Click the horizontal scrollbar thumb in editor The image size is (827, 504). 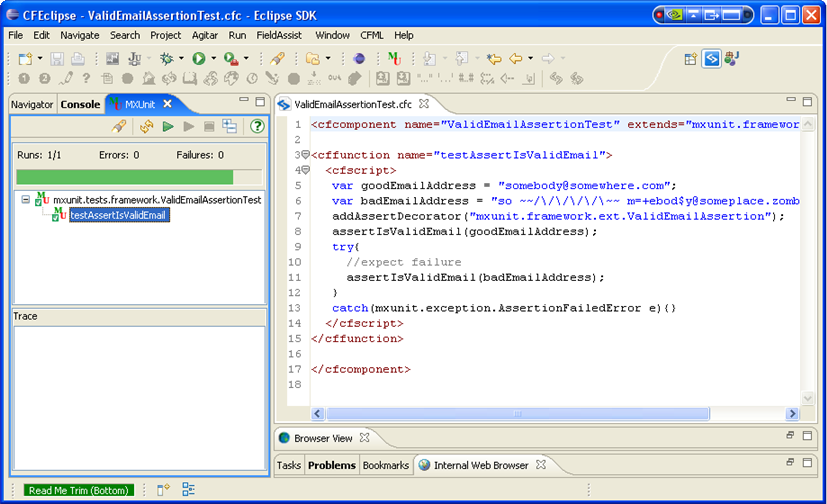click(x=517, y=414)
